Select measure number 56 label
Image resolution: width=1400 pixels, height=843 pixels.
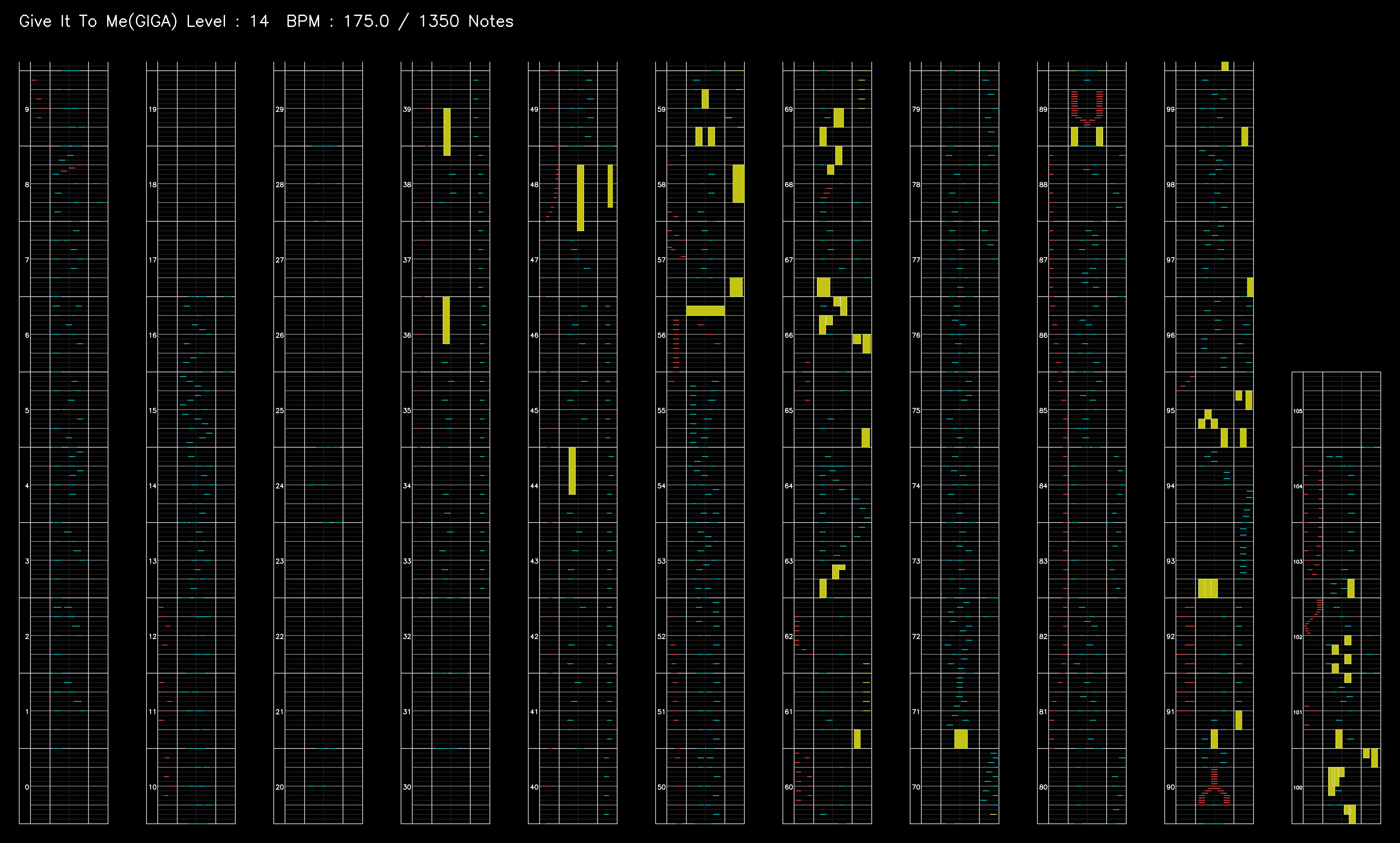pos(661,335)
